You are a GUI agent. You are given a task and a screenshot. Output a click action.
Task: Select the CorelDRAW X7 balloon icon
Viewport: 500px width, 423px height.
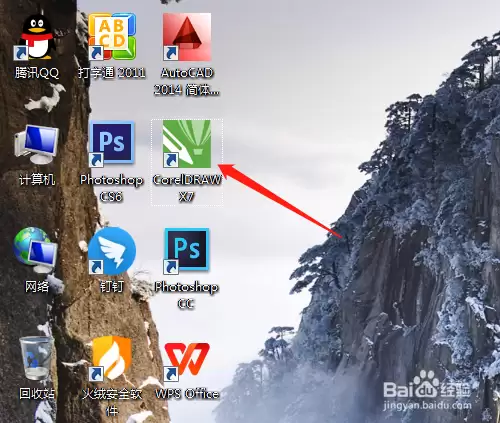pos(187,144)
